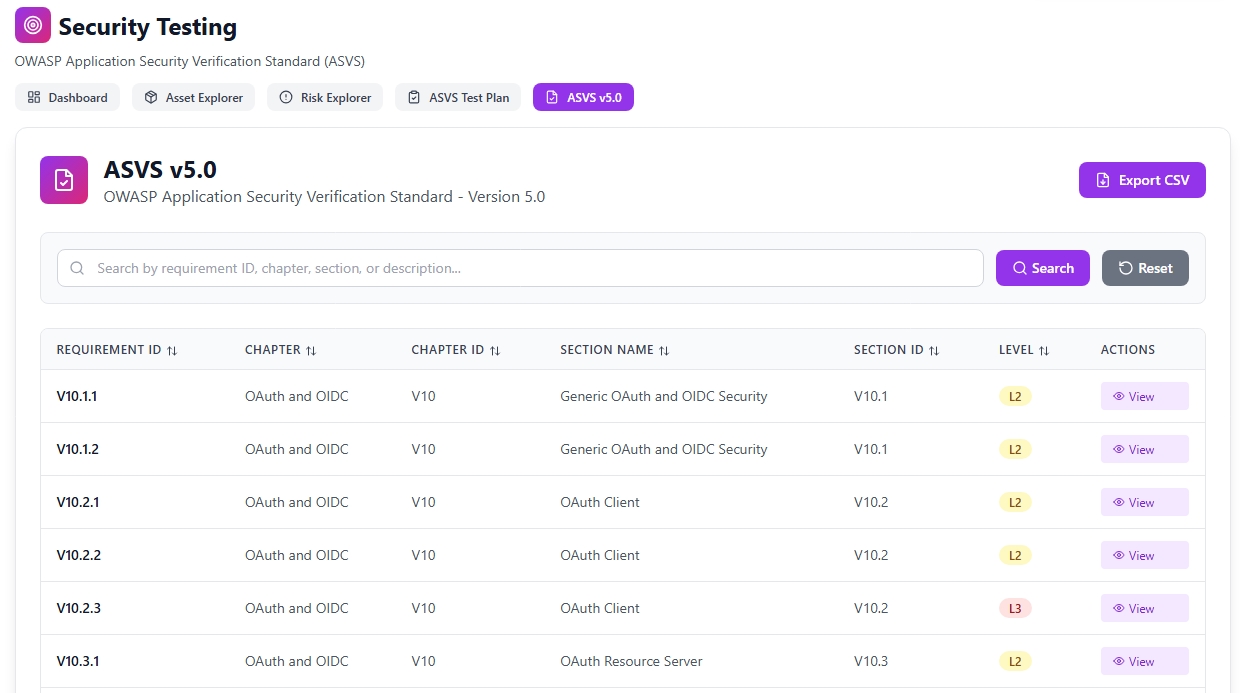Click requirement ID V10.2.1
The height and width of the screenshot is (693, 1240).
(78, 502)
